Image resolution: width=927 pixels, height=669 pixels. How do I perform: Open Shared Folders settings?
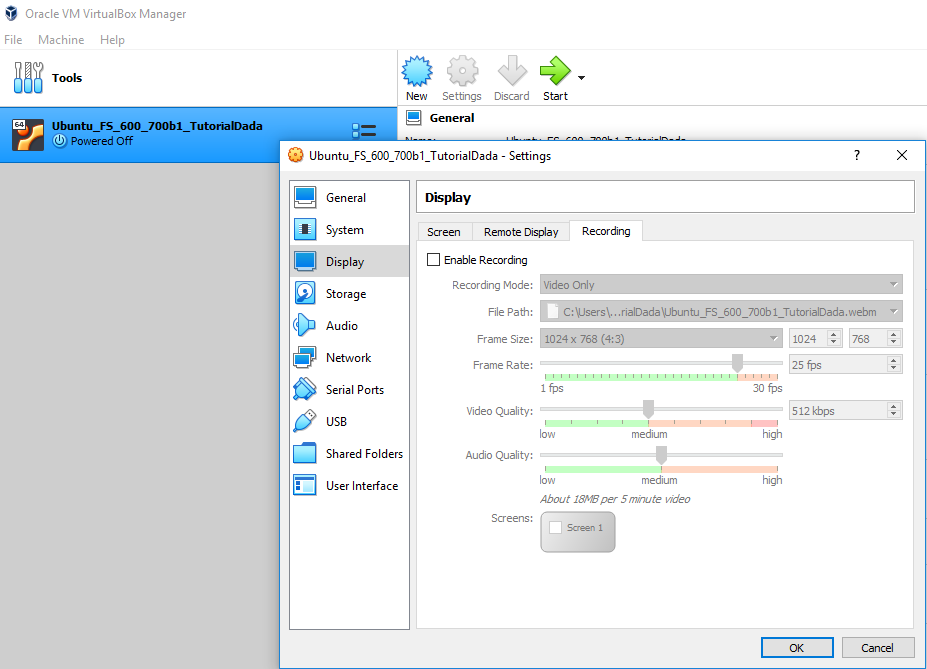tap(364, 454)
